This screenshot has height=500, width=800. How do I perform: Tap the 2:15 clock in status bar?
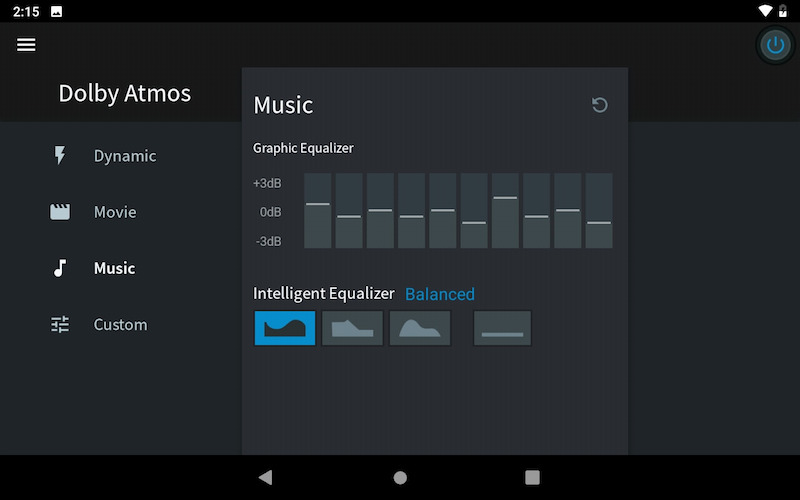tap(26, 11)
